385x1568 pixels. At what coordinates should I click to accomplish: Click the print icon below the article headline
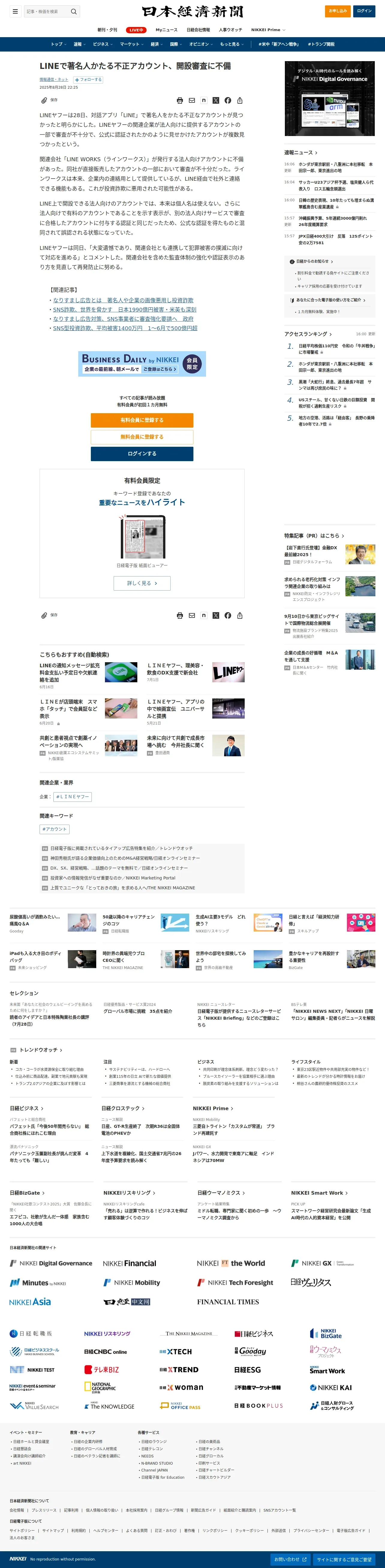pyautogui.click(x=180, y=100)
